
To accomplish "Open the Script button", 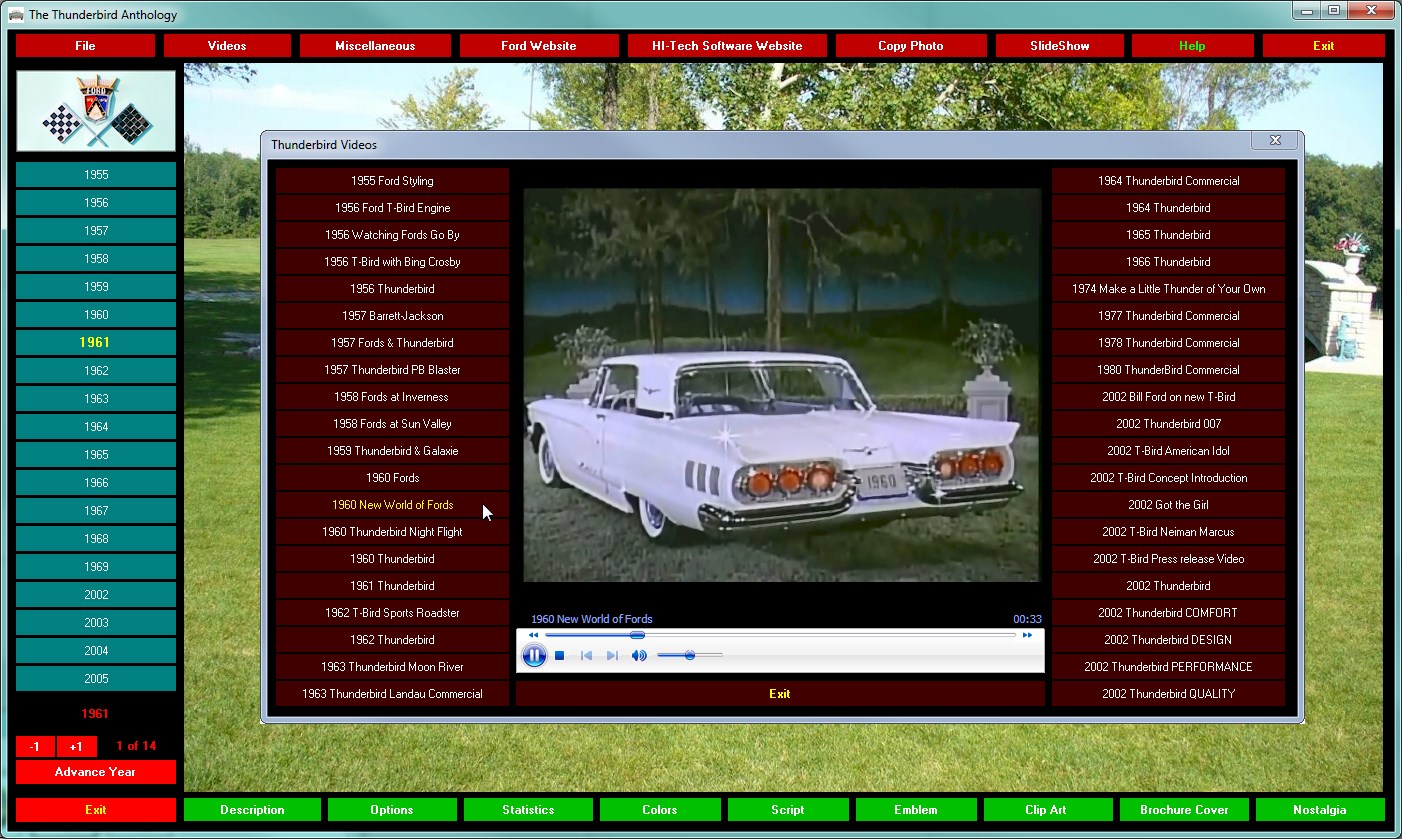I will click(788, 810).
